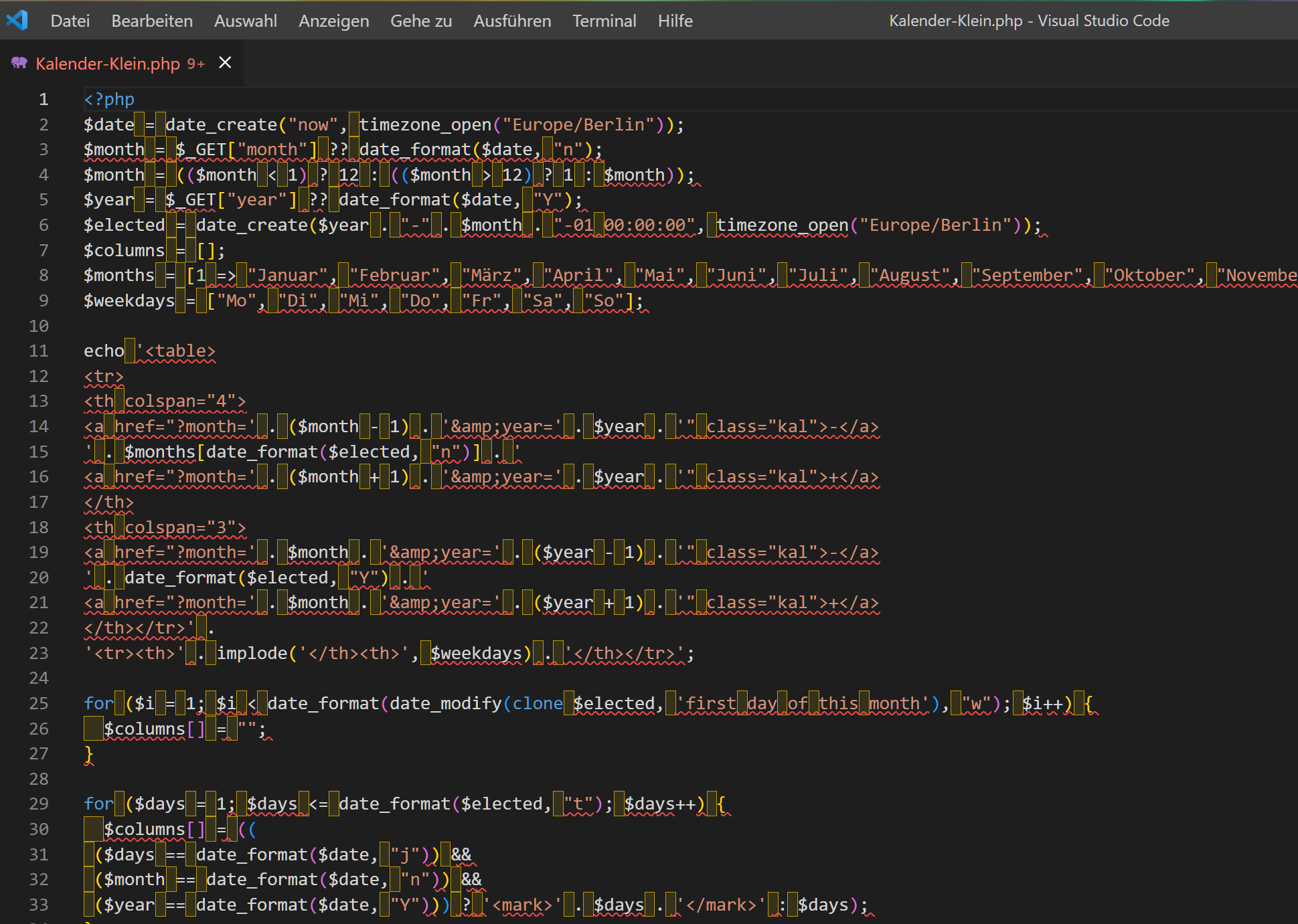Close the Kalender-Klein.php editor tab
The width and height of the screenshot is (1298, 924).
tap(225, 62)
